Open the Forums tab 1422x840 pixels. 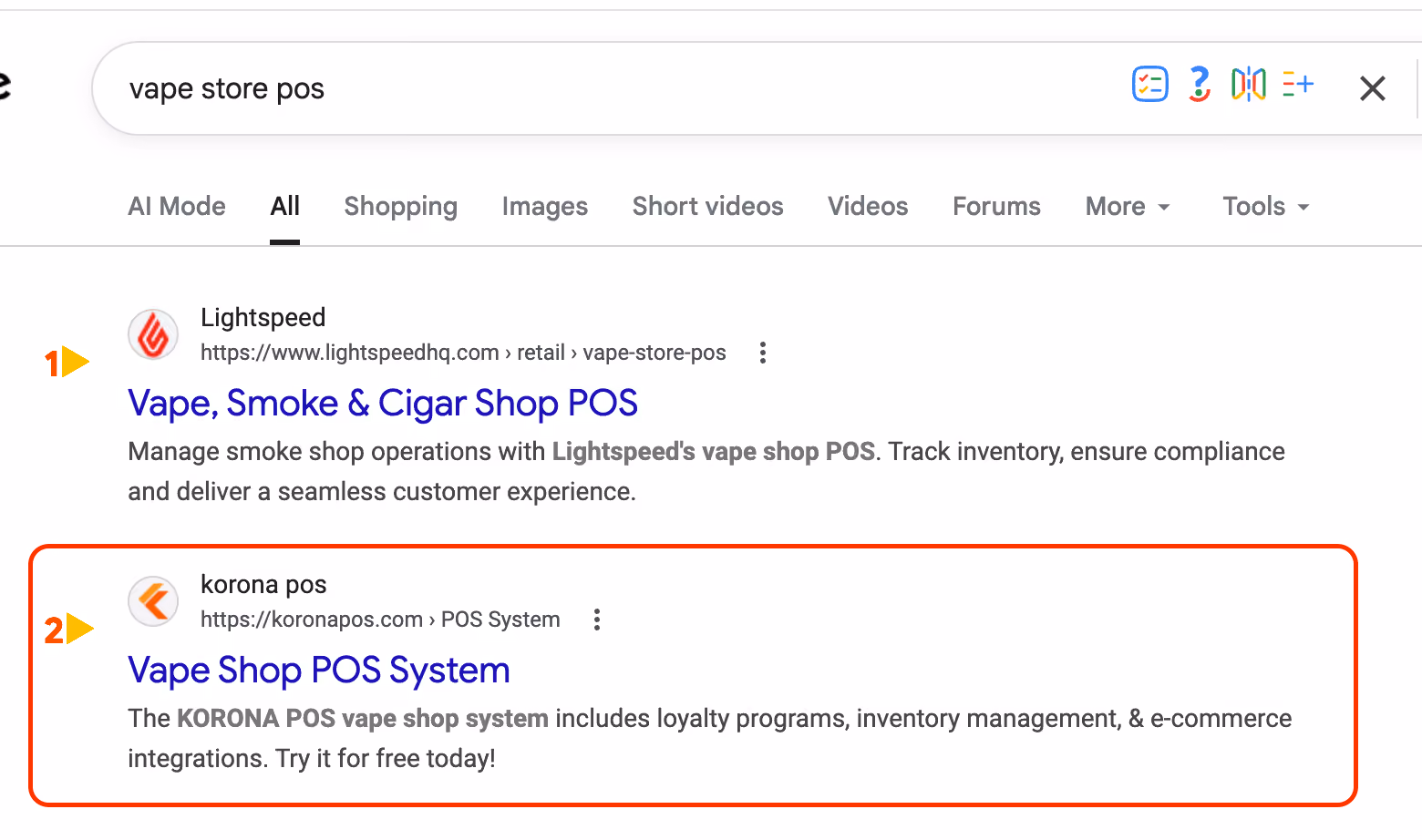996,207
